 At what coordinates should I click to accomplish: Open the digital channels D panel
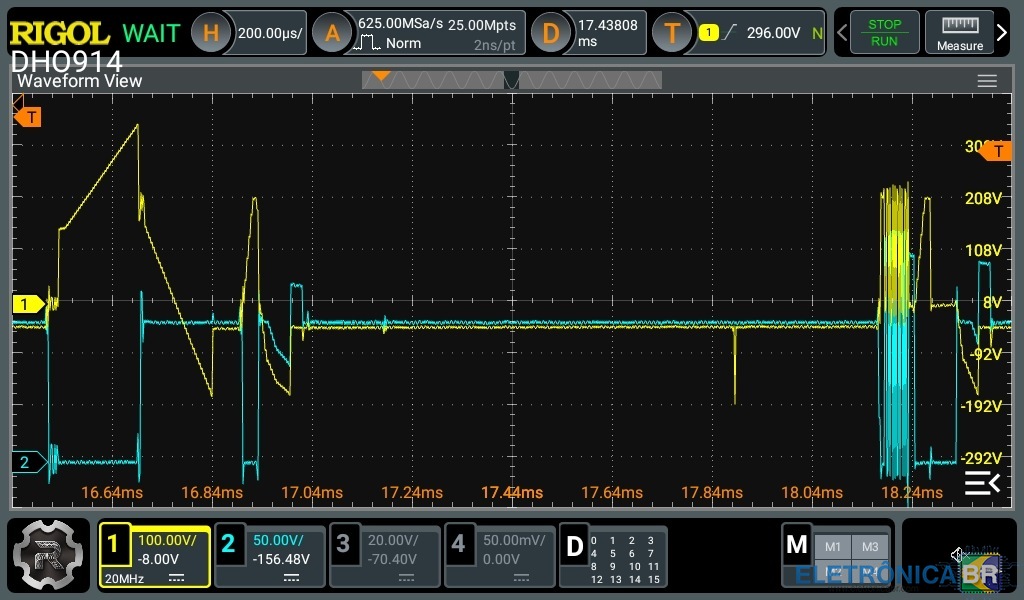(574, 547)
